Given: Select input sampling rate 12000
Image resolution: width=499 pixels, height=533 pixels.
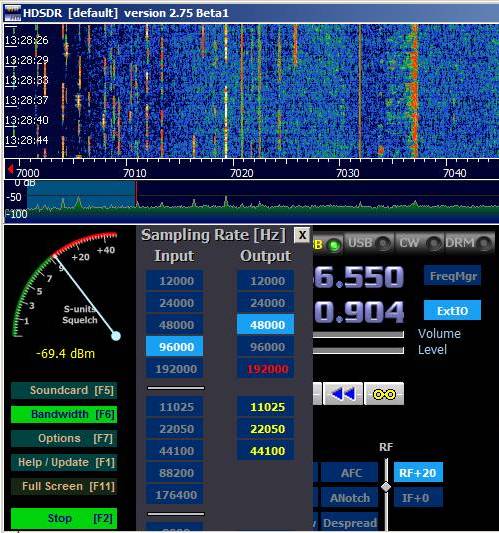Looking at the screenshot, I should pos(175,281).
